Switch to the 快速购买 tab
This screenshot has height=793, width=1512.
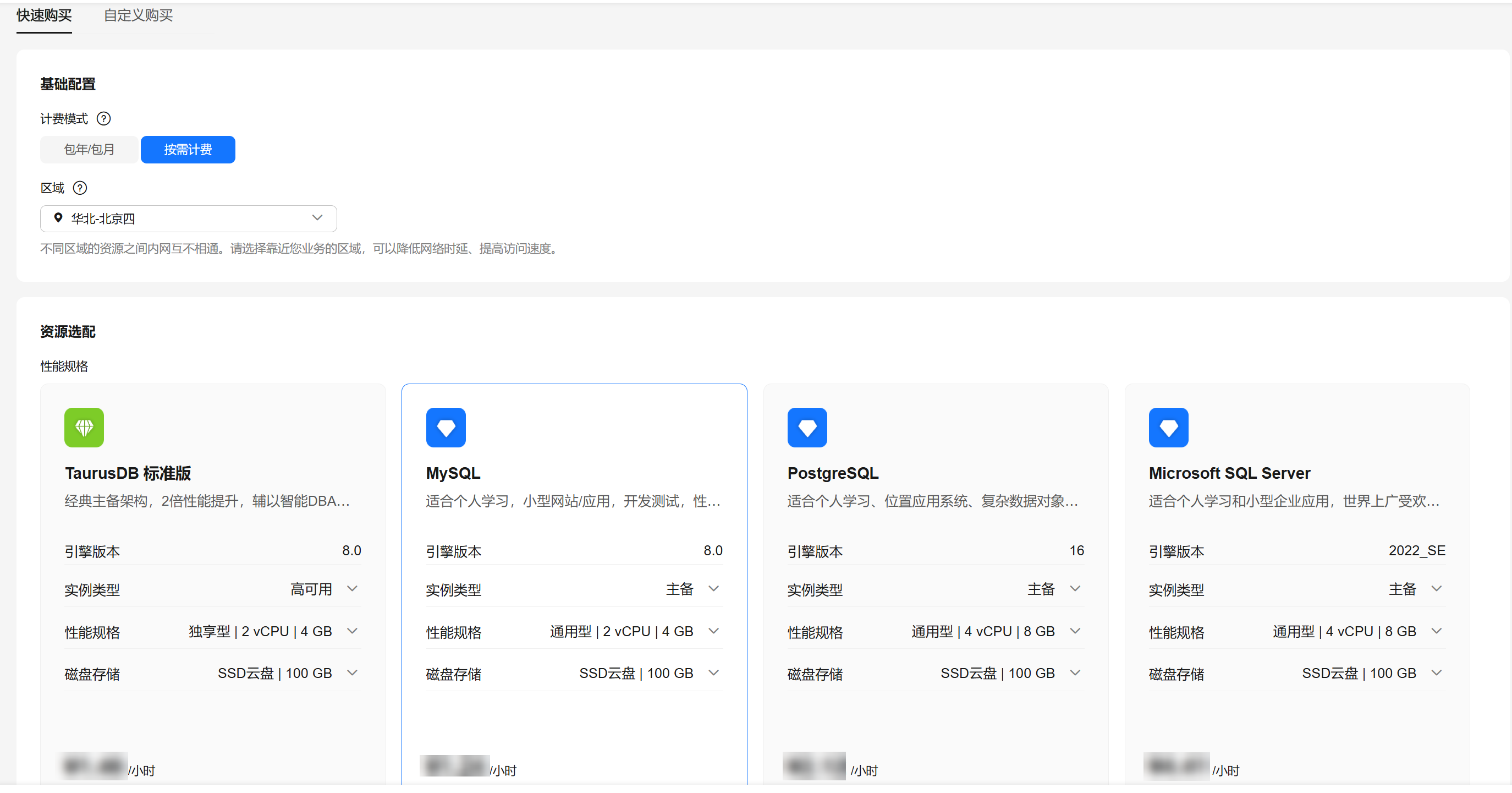click(x=44, y=15)
